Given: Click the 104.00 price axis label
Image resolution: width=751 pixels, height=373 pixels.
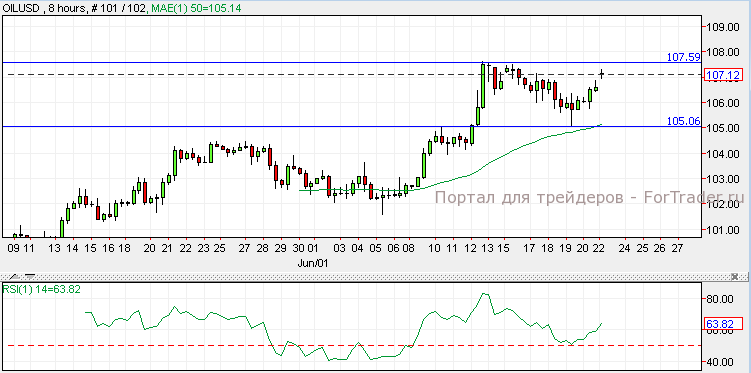Looking at the screenshot, I should coord(723,154).
